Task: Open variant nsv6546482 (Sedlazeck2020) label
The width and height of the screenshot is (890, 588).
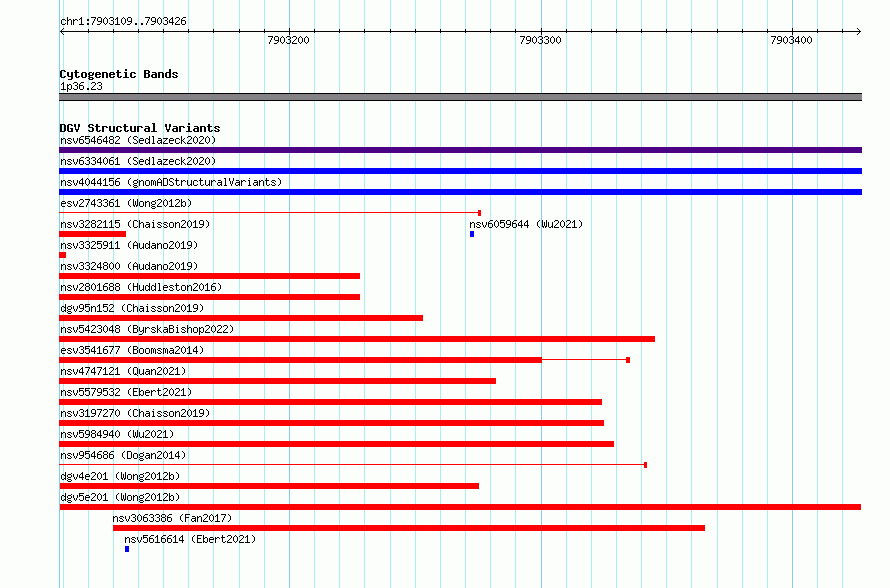Action: tap(138, 140)
